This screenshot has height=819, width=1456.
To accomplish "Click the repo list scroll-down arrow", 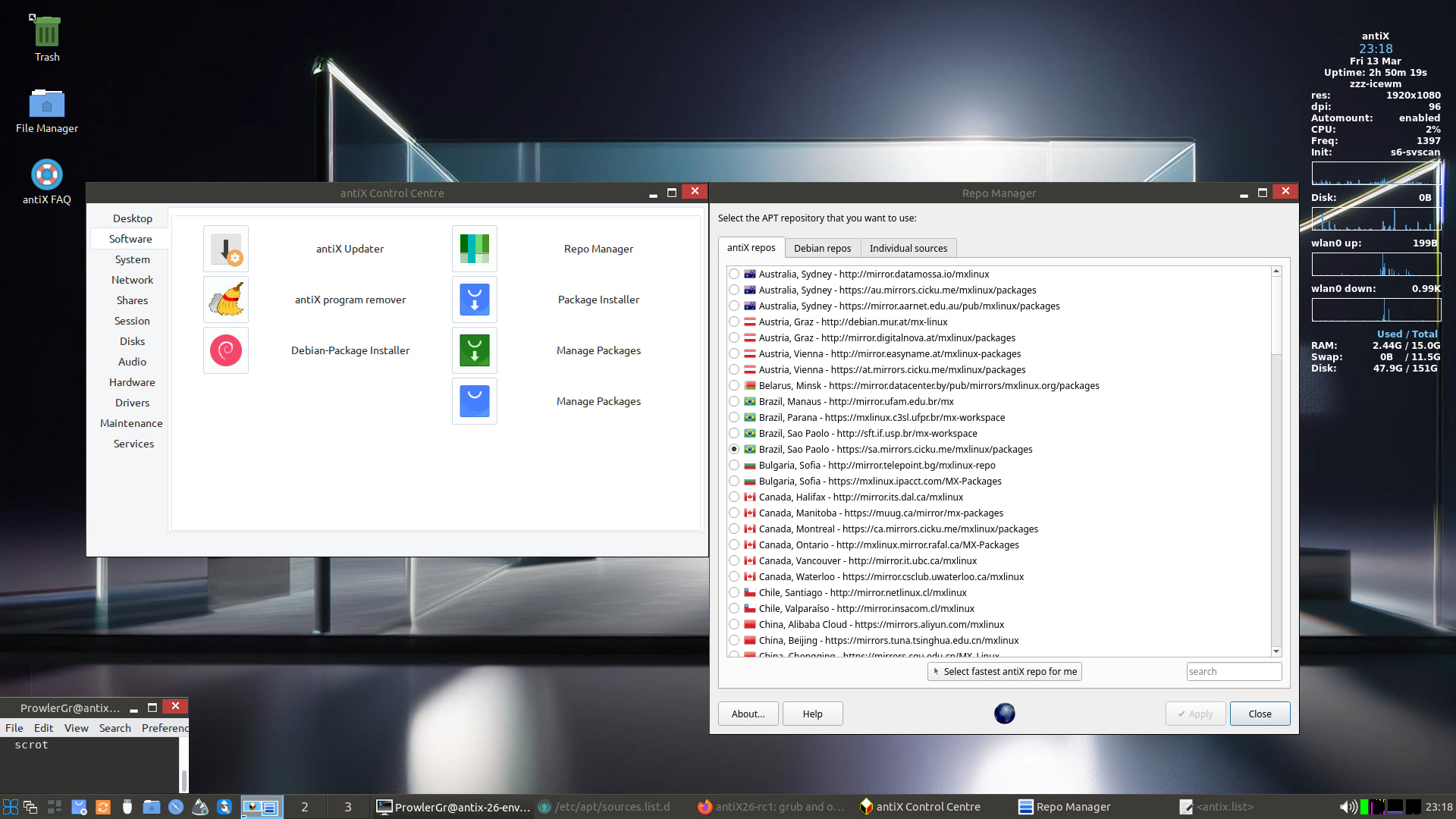I will point(1276,651).
